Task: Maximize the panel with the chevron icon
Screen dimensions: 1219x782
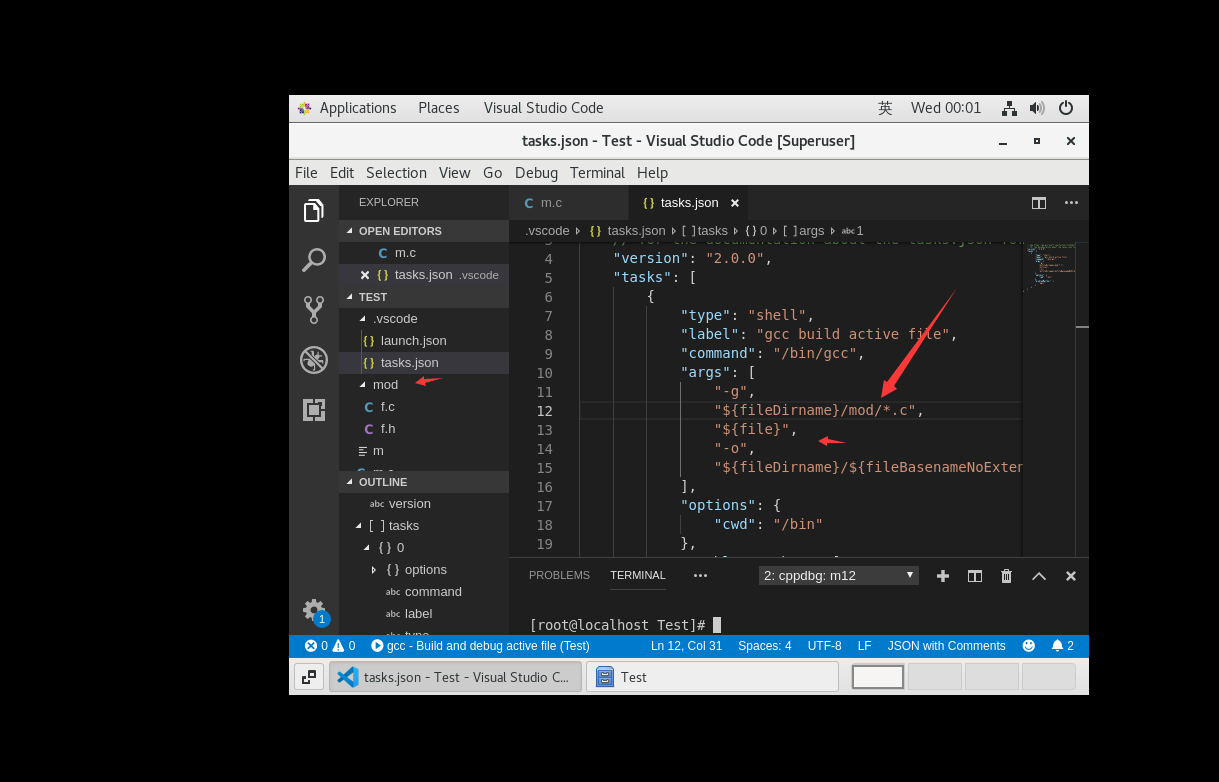Action: pos(1038,576)
